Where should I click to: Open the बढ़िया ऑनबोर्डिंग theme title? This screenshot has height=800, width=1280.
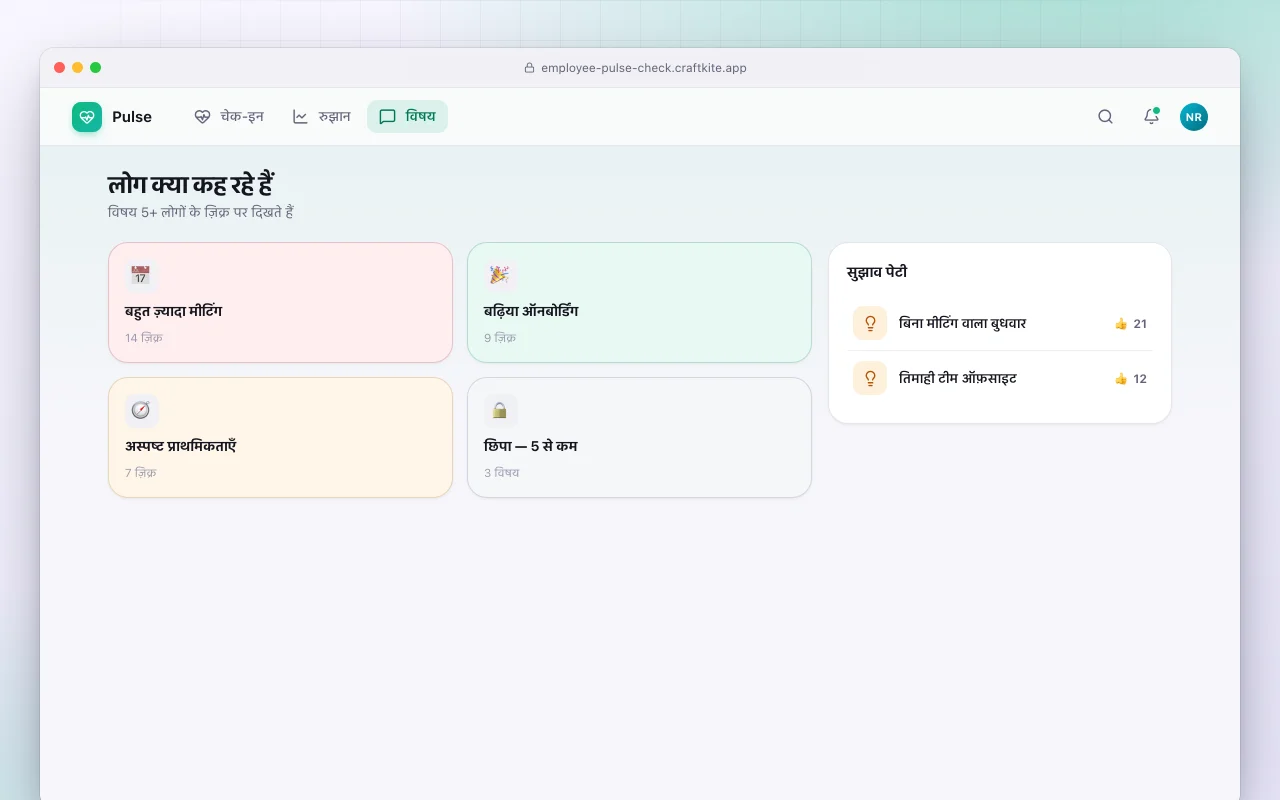pos(531,311)
